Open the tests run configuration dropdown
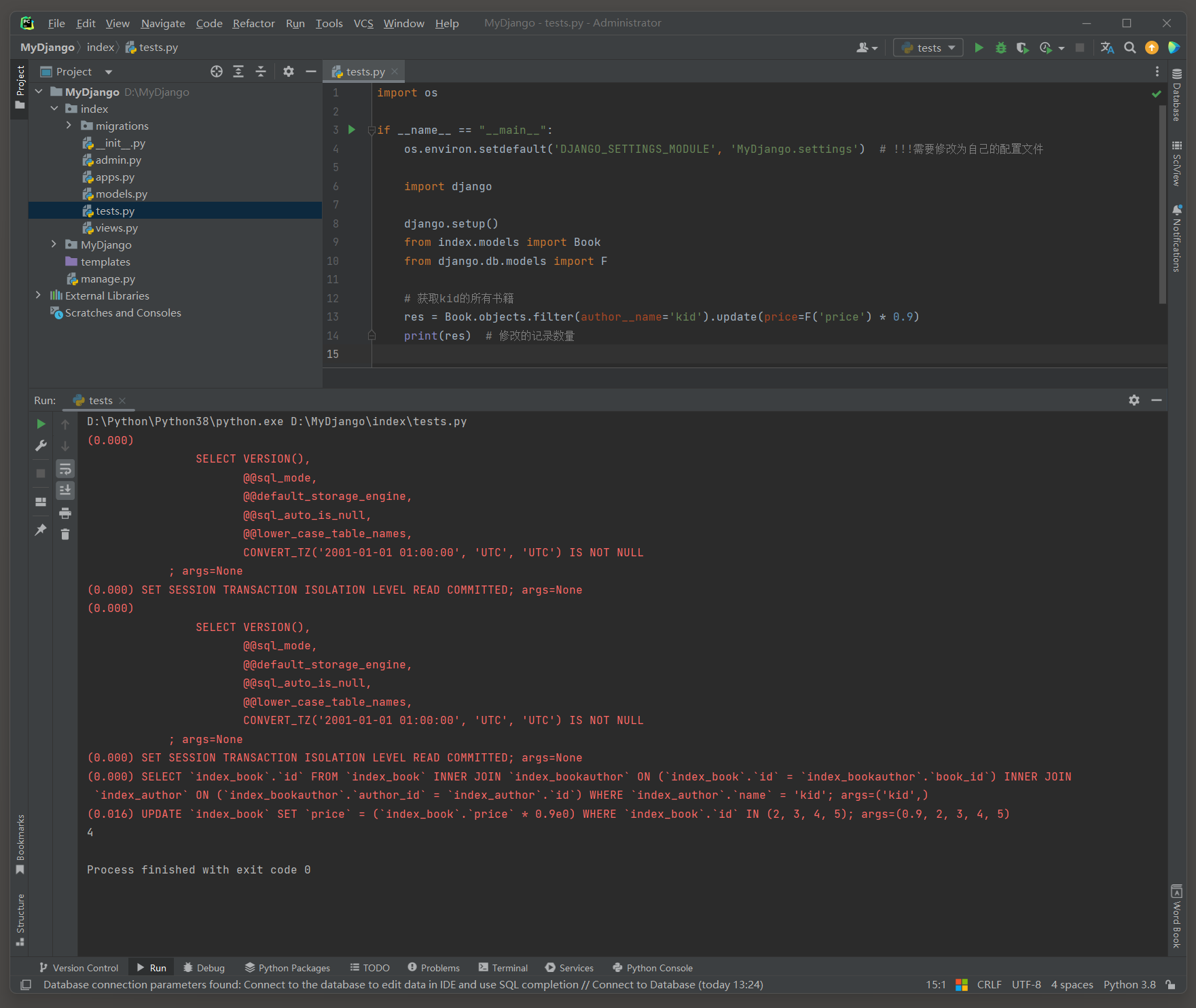Viewport: 1196px width, 1008px height. (x=928, y=48)
